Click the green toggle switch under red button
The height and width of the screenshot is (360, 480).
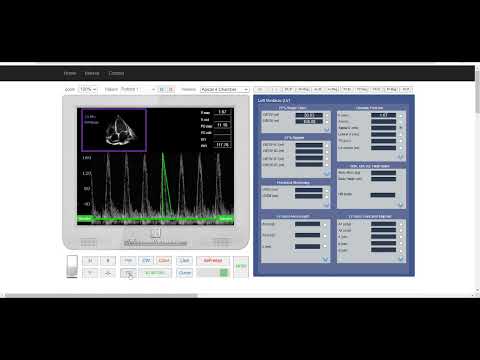pos(213,273)
